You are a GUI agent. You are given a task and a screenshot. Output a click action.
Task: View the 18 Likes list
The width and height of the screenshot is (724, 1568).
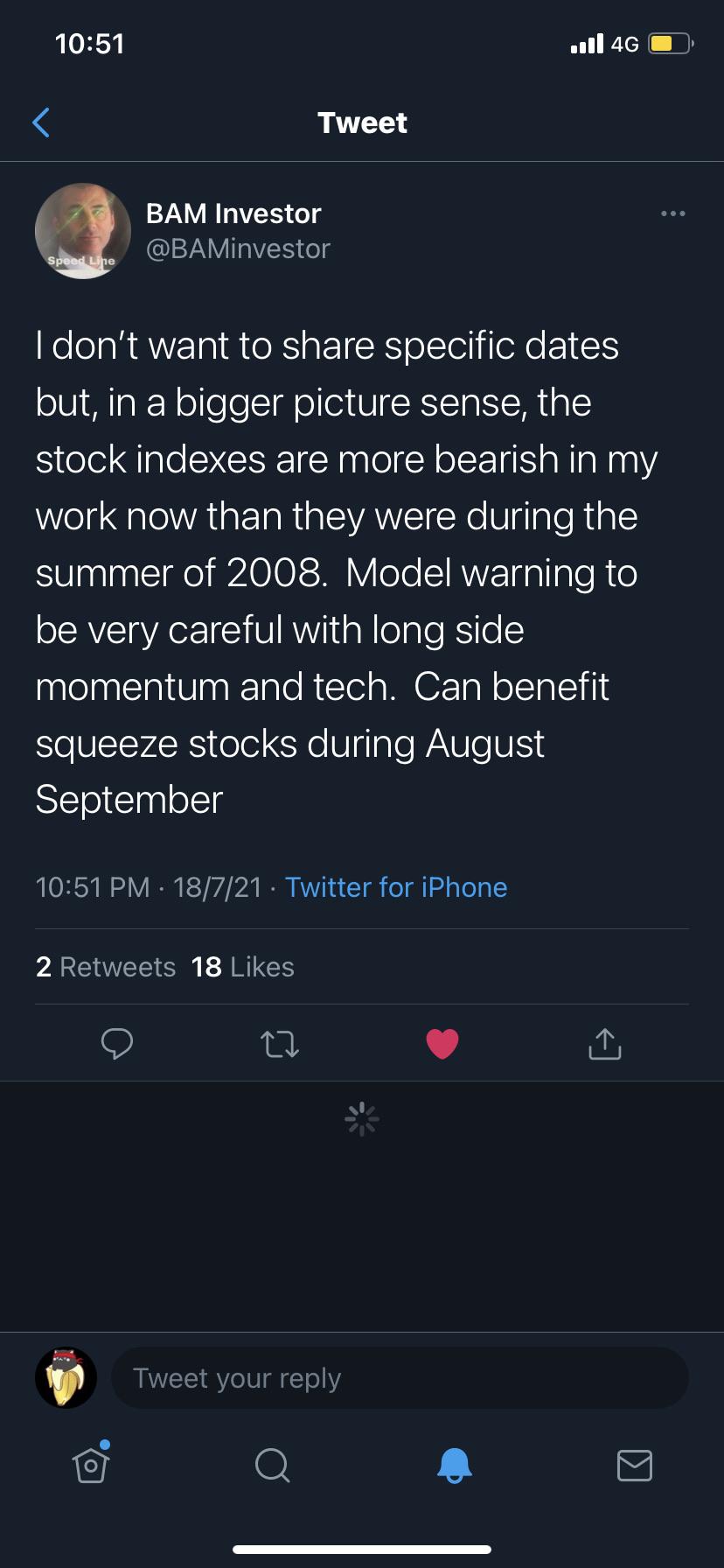(243, 967)
